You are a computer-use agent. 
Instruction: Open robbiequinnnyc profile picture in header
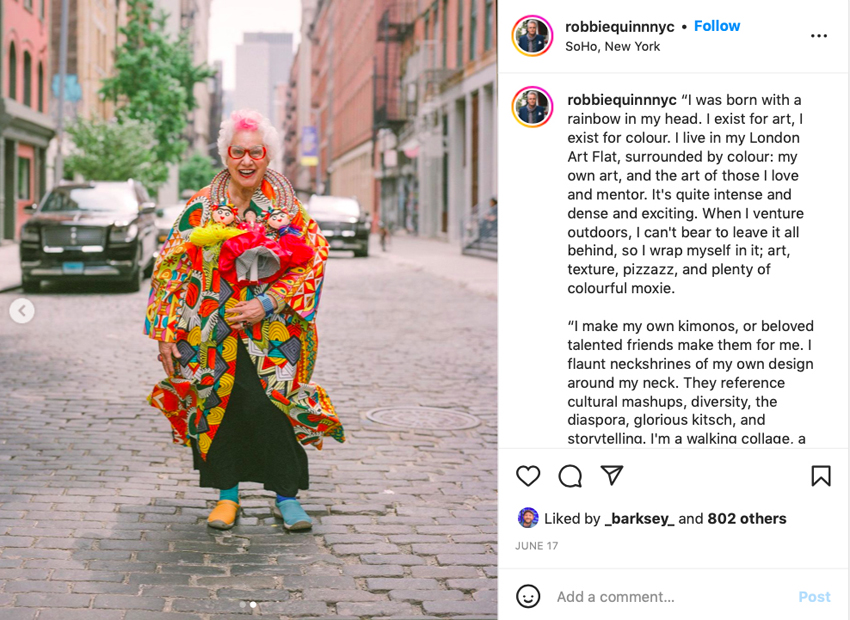click(532, 36)
